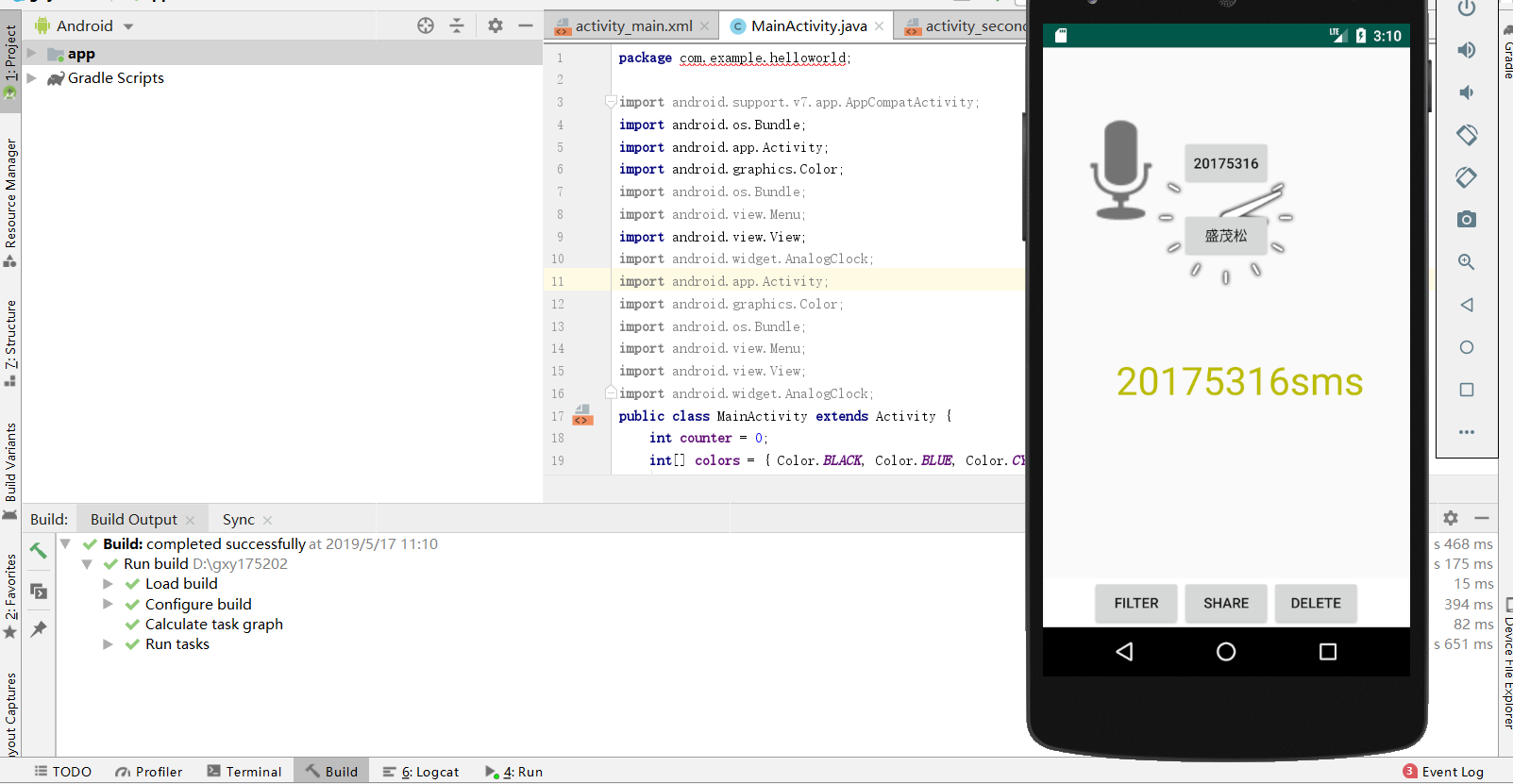Image resolution: width=1513 pixels, height=784 pixels.
Task: Tap the 盛茂松 button in emulator
Action: 1226,236
